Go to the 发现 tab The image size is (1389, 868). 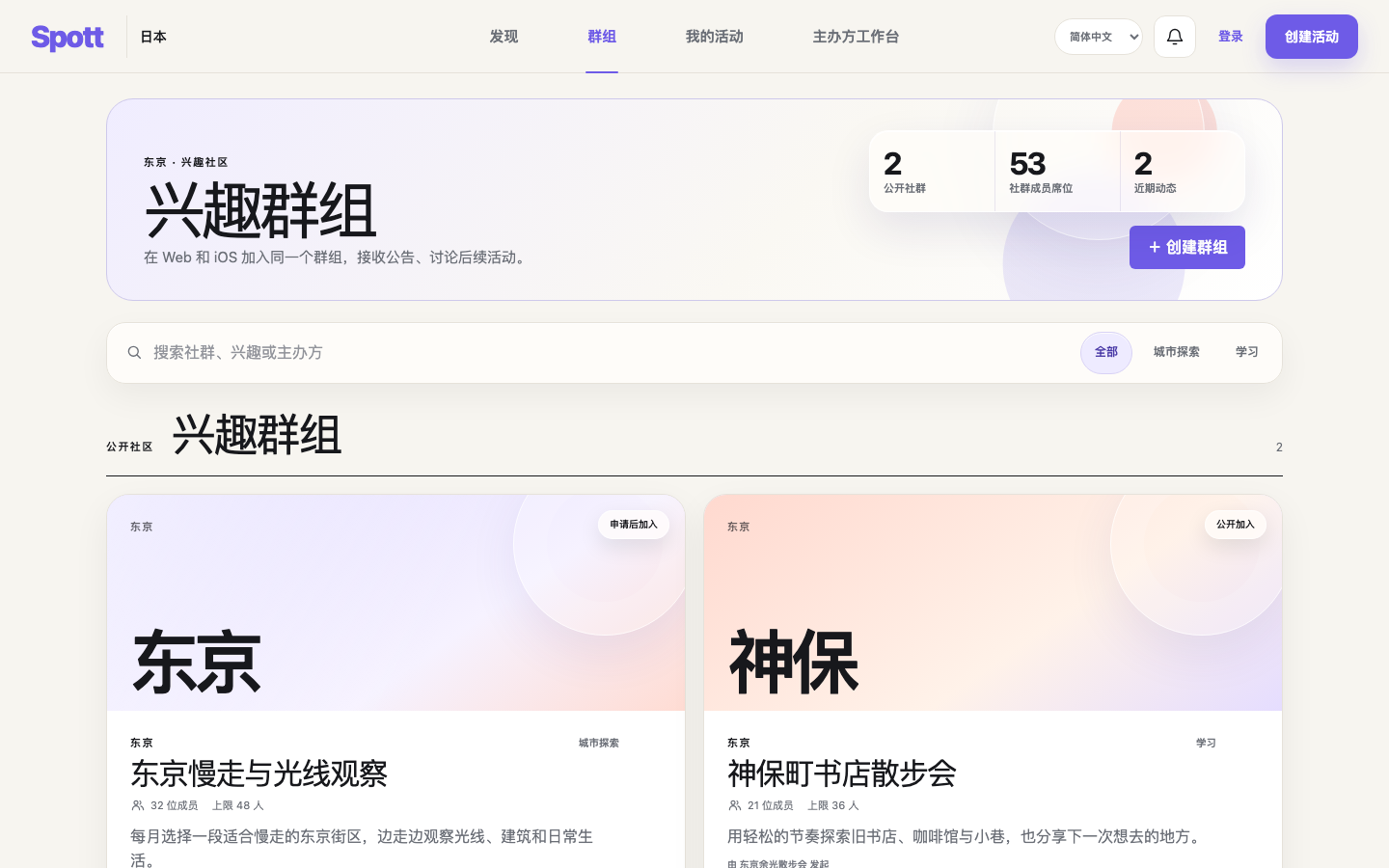pos(504,37)
